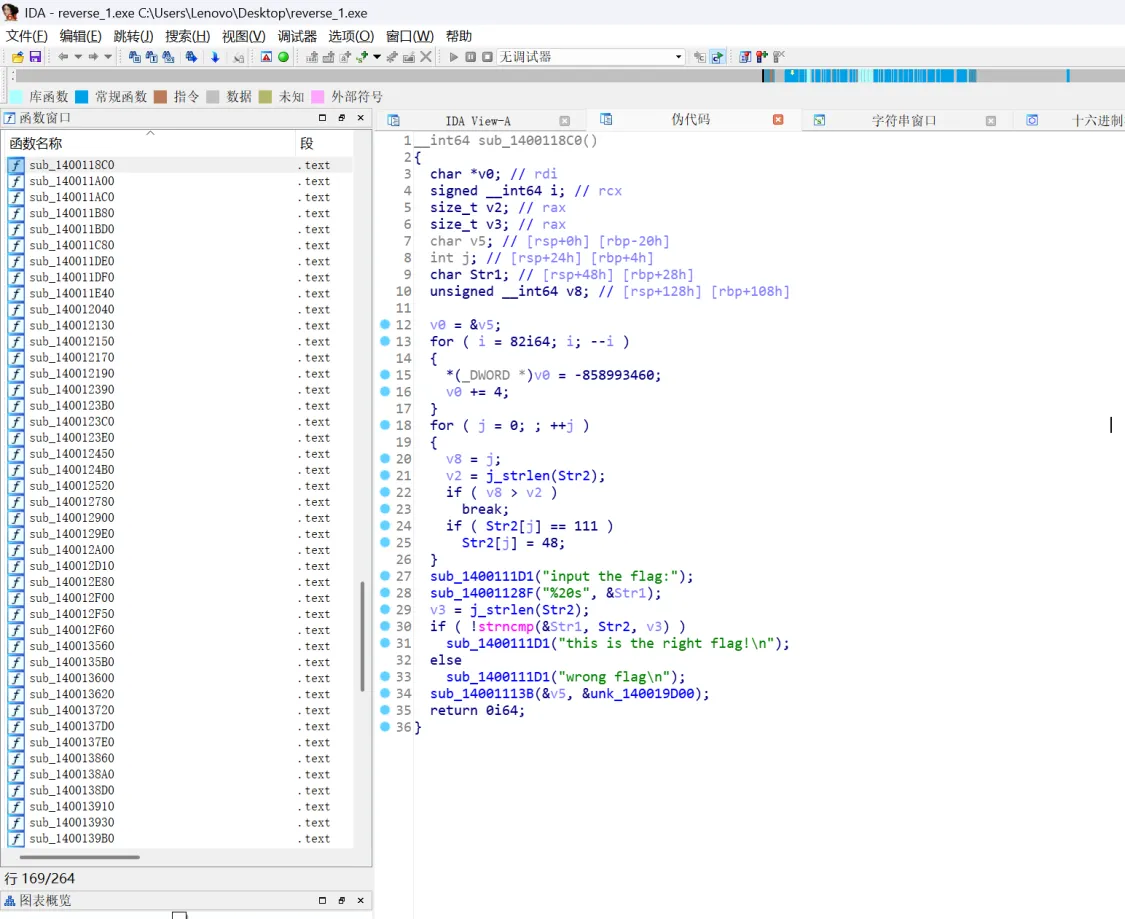The height and width of the screenshot is (919, 1125).
Task: Close the IDA View-A tab
Action: pyautogui.click(x=565, y=121)
